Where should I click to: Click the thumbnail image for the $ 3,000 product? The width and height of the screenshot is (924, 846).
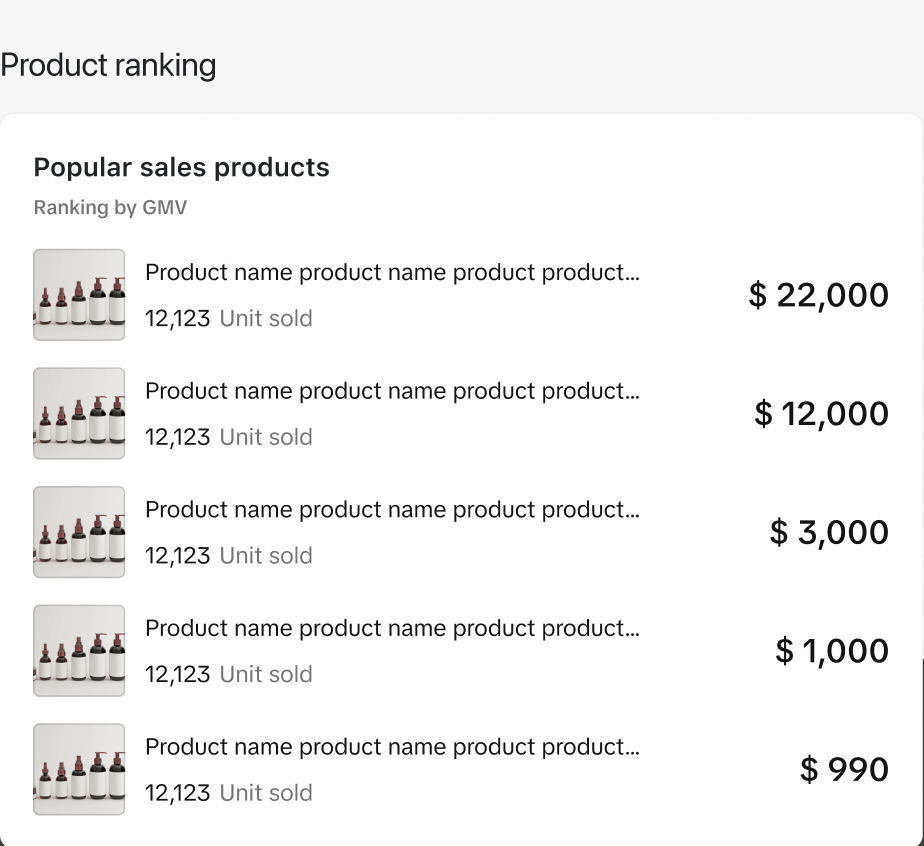tap(79, 532)
